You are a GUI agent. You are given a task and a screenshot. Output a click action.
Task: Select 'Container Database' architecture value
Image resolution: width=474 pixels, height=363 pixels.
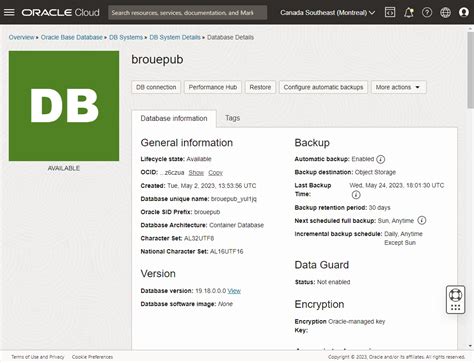[236, 225]
